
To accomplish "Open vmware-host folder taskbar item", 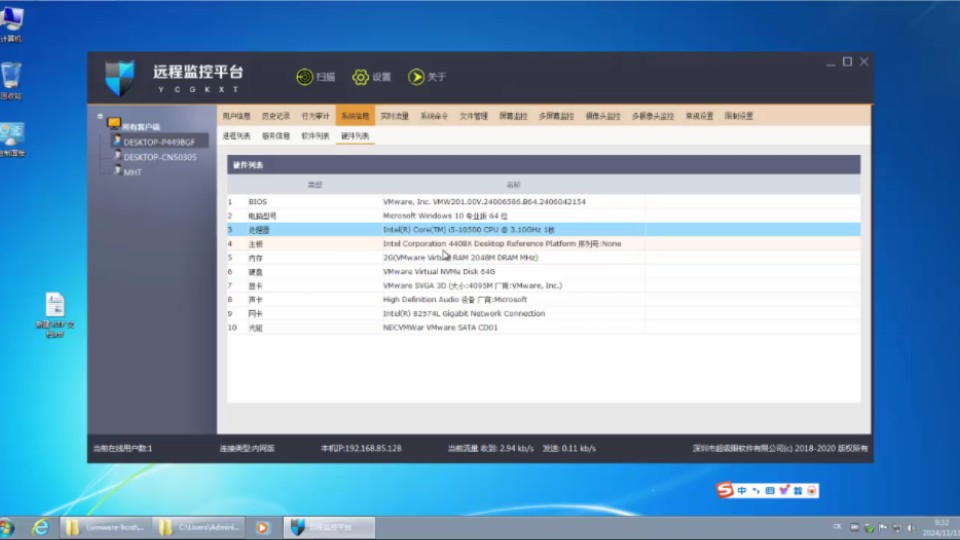I will coord(105,527).
